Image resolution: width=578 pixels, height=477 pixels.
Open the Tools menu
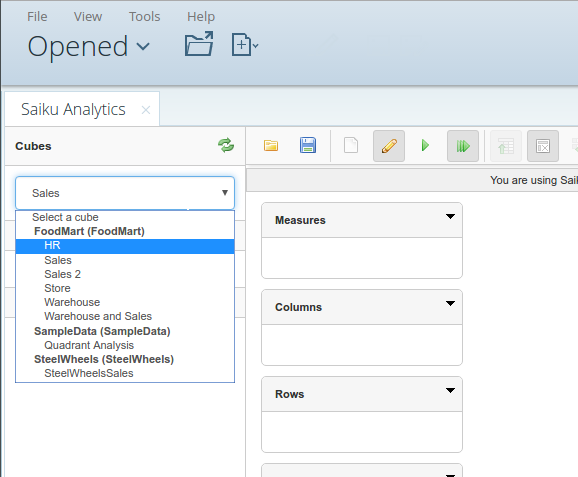[144, 17]
